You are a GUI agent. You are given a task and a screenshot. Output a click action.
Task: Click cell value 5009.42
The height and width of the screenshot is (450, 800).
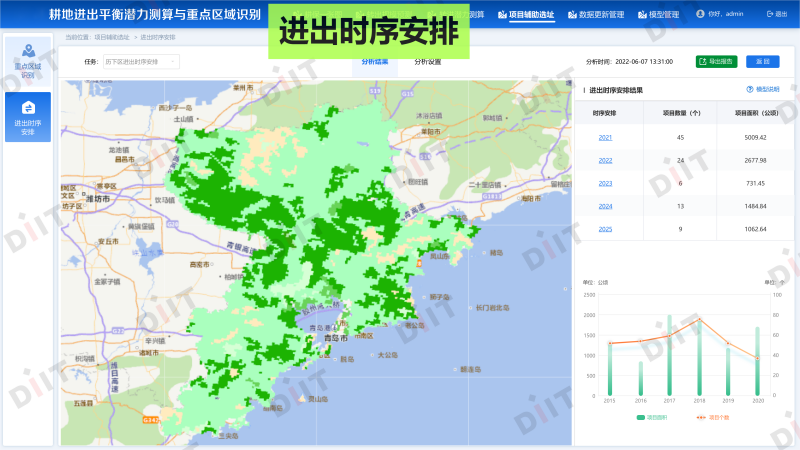[x=755, y=137]
